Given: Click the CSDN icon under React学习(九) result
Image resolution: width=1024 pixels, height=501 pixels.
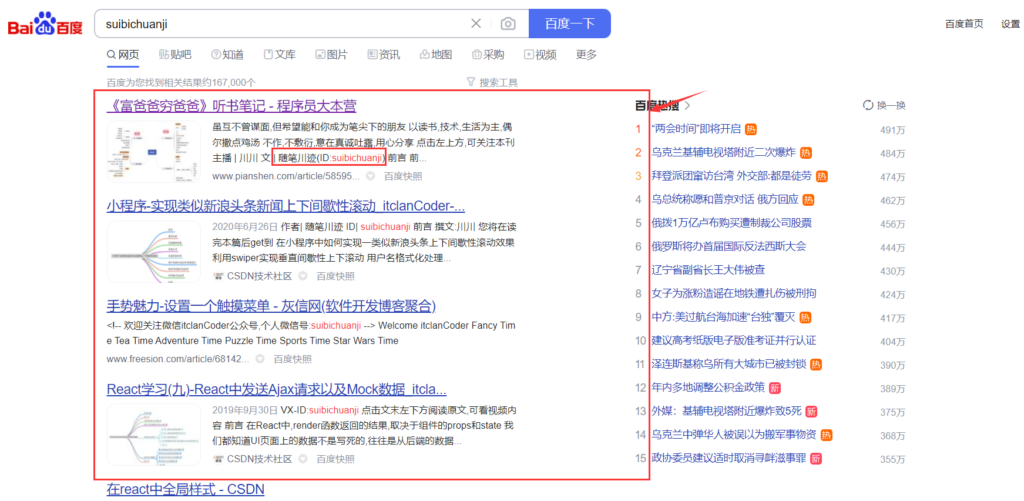Looking at the screenshot, I should tap(218, 459).
